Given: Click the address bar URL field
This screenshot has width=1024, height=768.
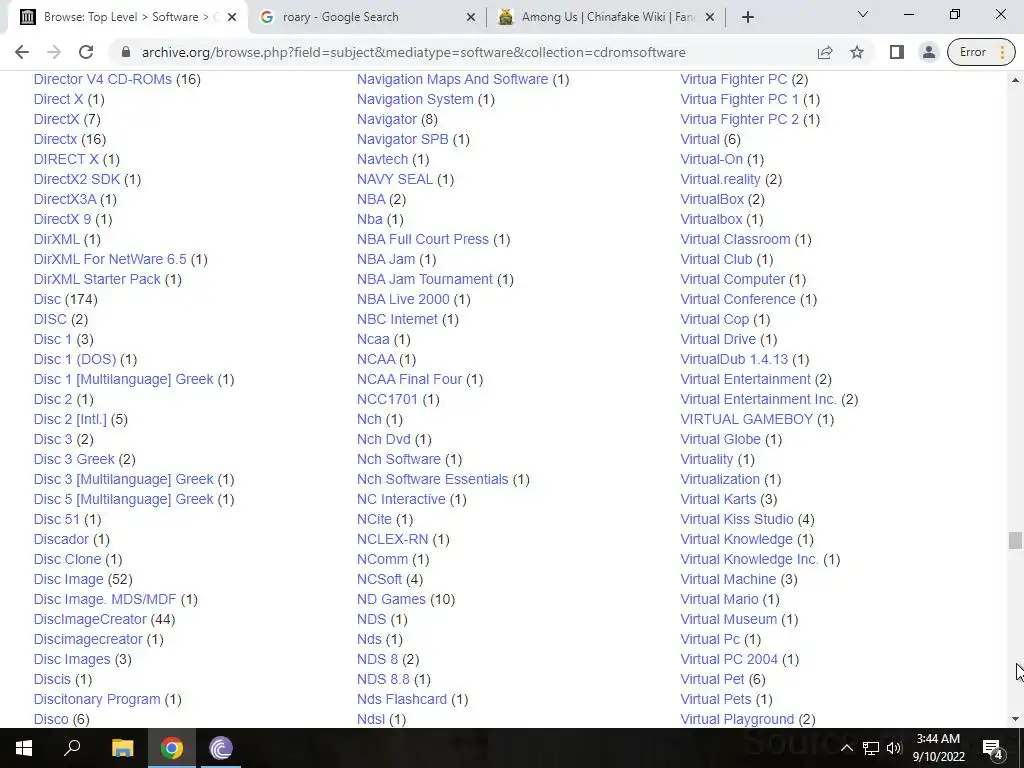Looking at the screenshot, I should [413, 52].
